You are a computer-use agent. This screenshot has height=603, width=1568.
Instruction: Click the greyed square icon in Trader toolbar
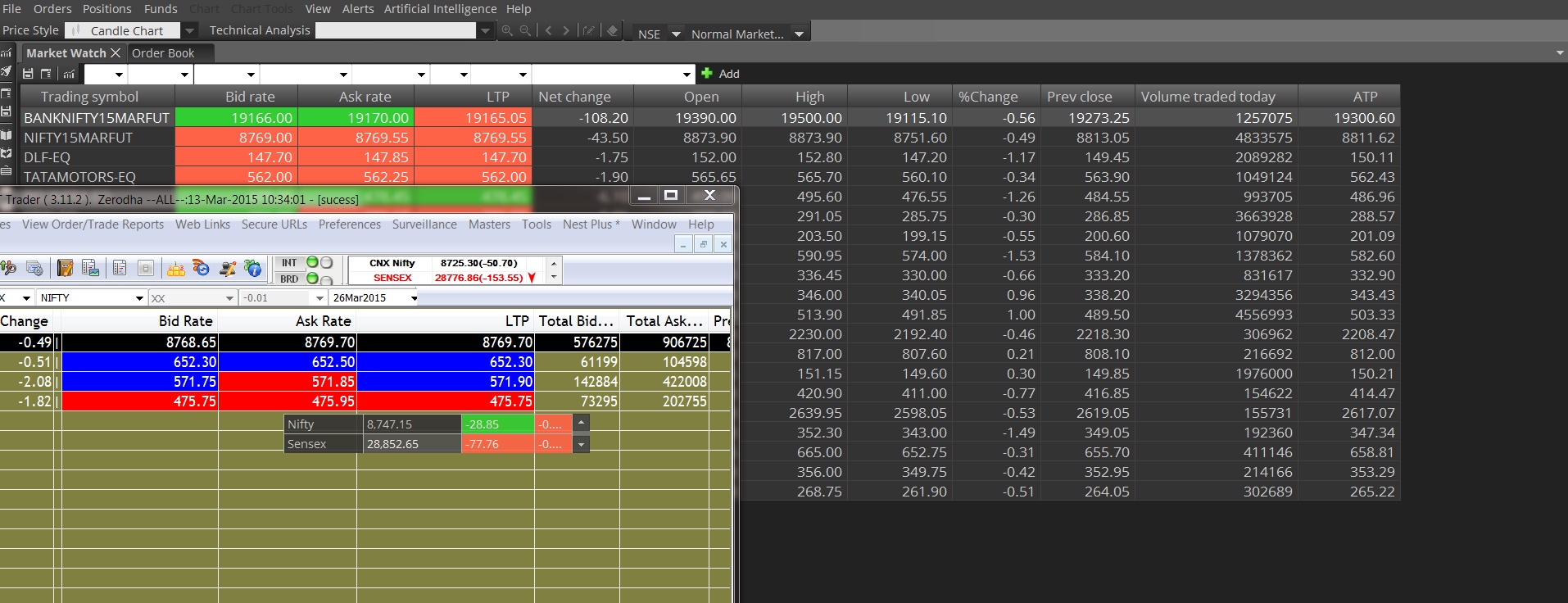[145, 268]
